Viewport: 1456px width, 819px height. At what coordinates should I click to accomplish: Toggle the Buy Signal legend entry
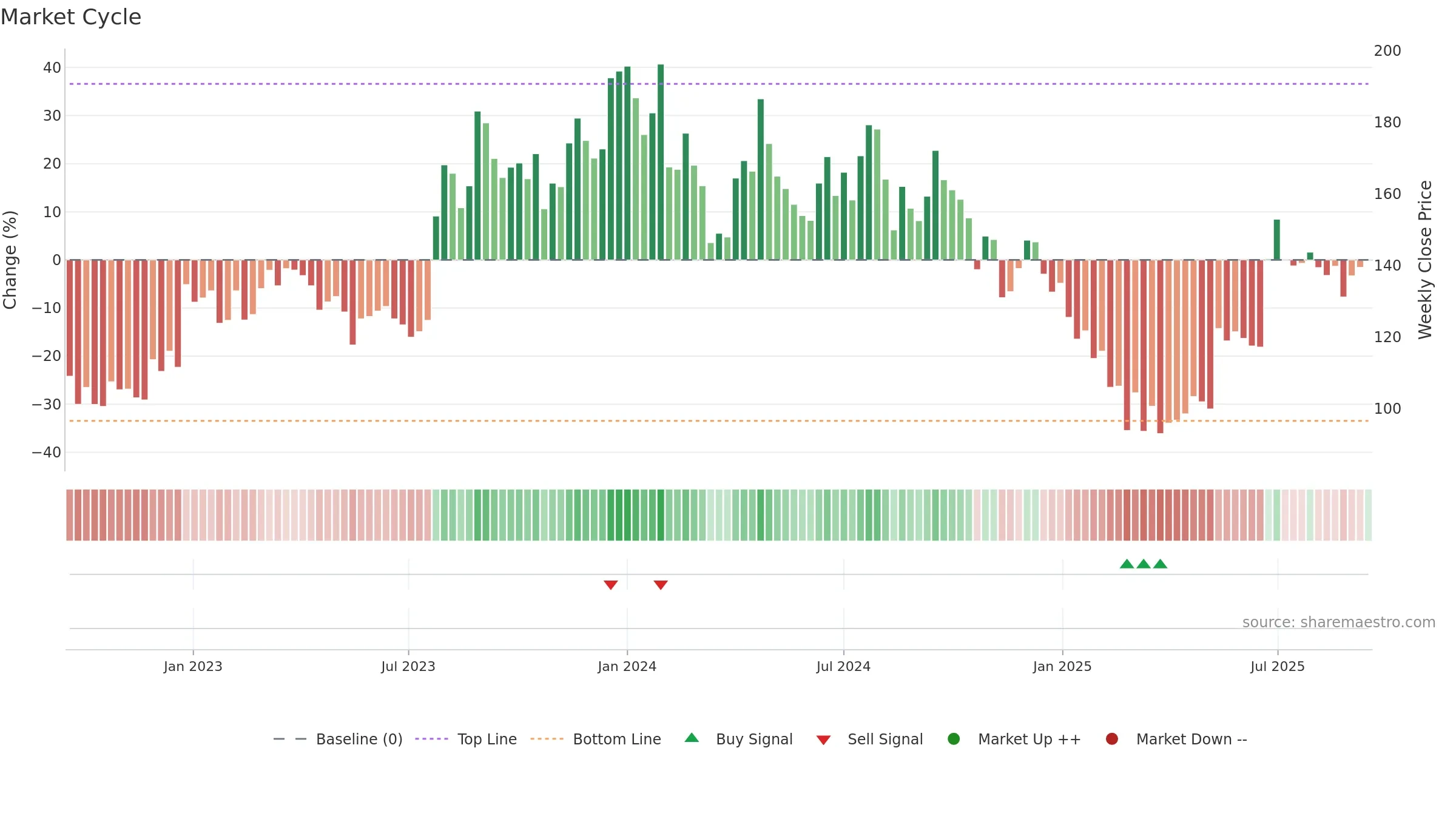coord(738,739)
